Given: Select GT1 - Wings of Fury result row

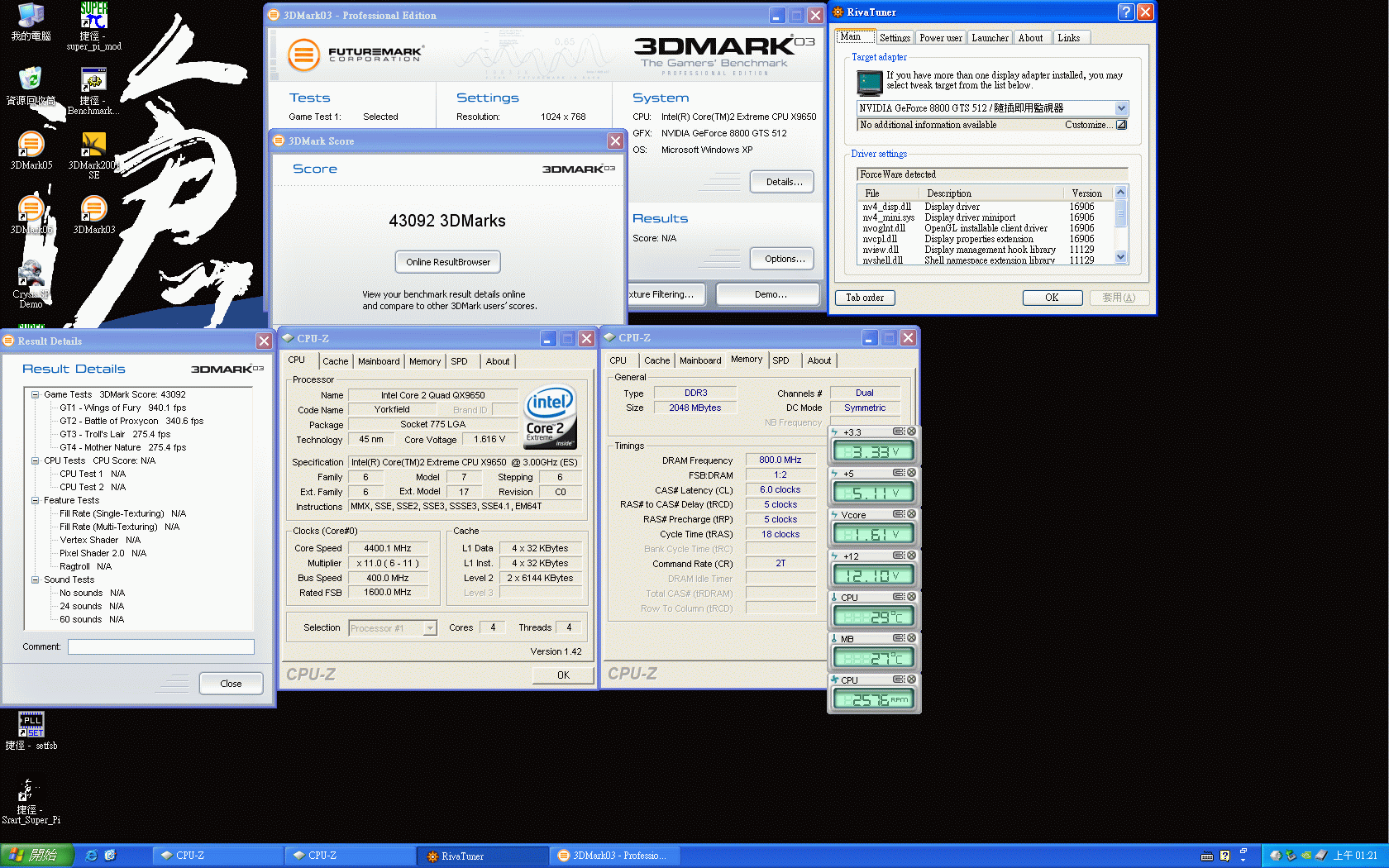Looking at the screenshot, I should point(122,408).
